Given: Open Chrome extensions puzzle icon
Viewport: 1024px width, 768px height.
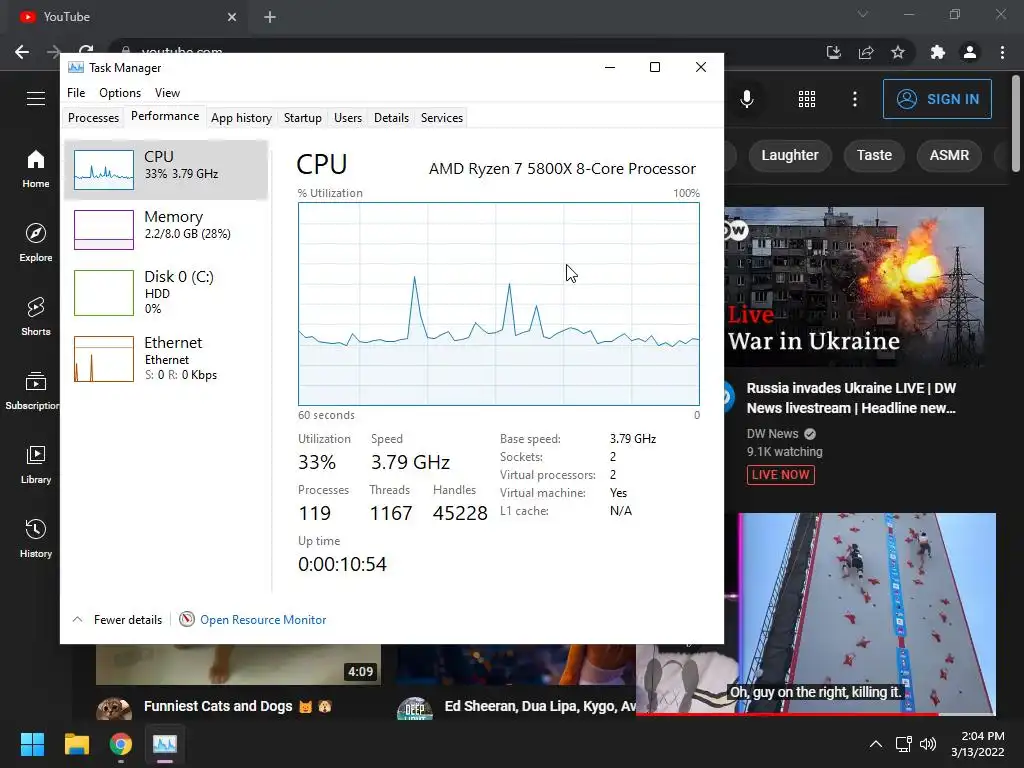Looking at the screenshot, I should point(938,52).
